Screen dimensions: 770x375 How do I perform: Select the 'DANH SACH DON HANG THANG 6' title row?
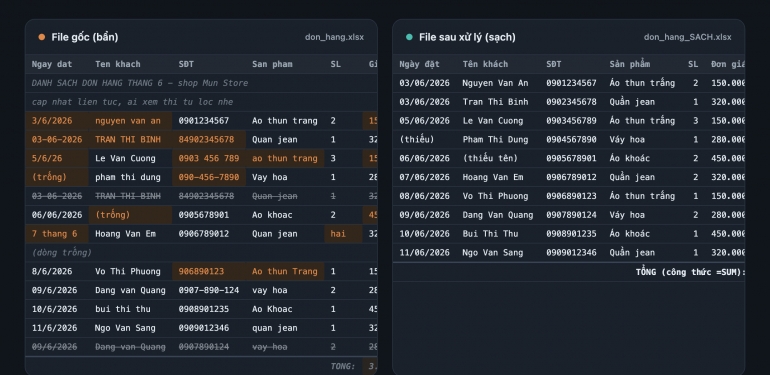[x=201, y=83]
